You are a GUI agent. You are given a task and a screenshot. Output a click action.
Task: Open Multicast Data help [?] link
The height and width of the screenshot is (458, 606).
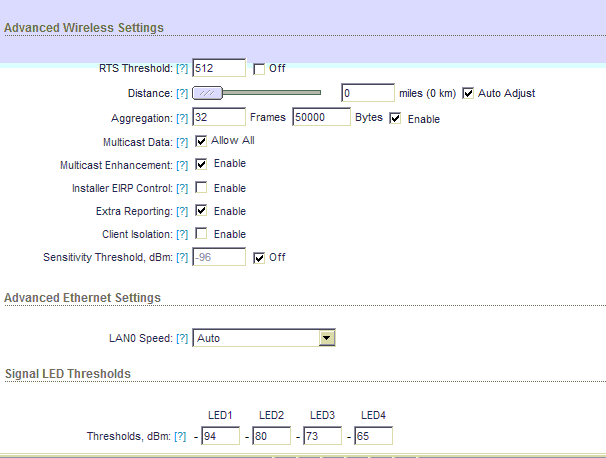182,142
